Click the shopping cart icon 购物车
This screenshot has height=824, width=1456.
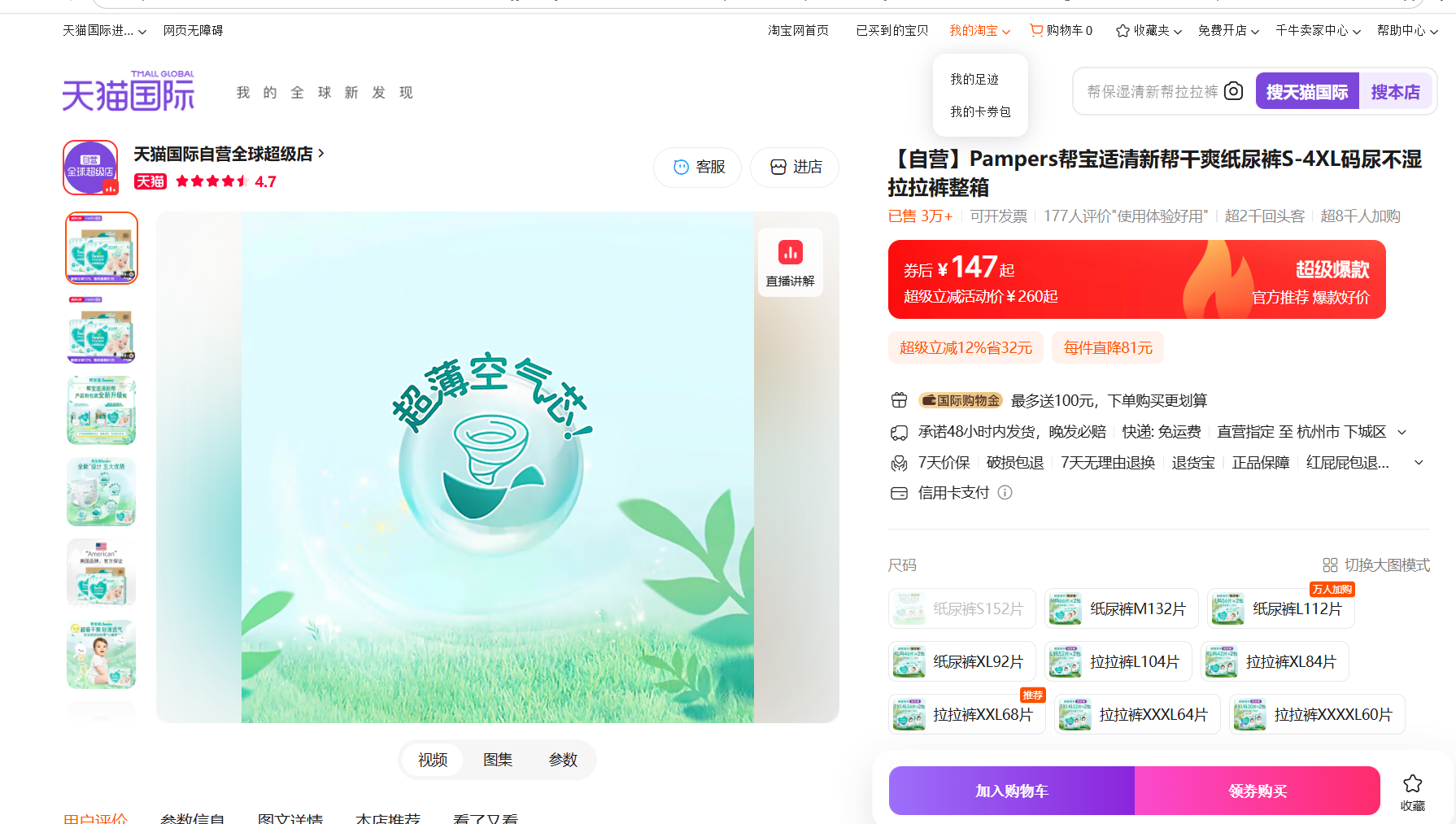[1036, 30]
